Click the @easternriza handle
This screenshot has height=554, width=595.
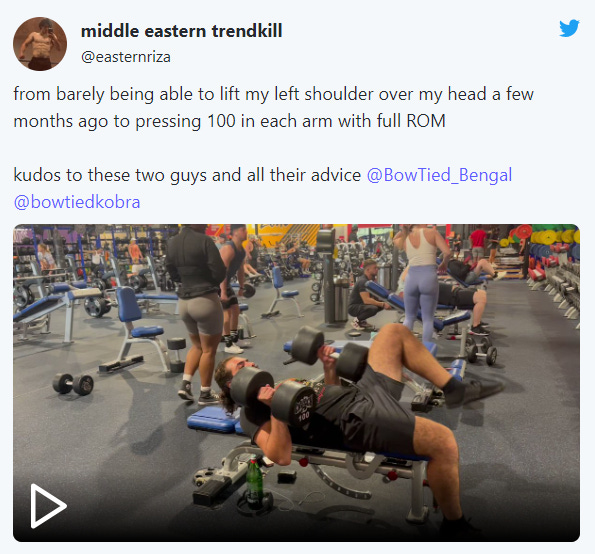pyautogui.click(x=126, y=57)
